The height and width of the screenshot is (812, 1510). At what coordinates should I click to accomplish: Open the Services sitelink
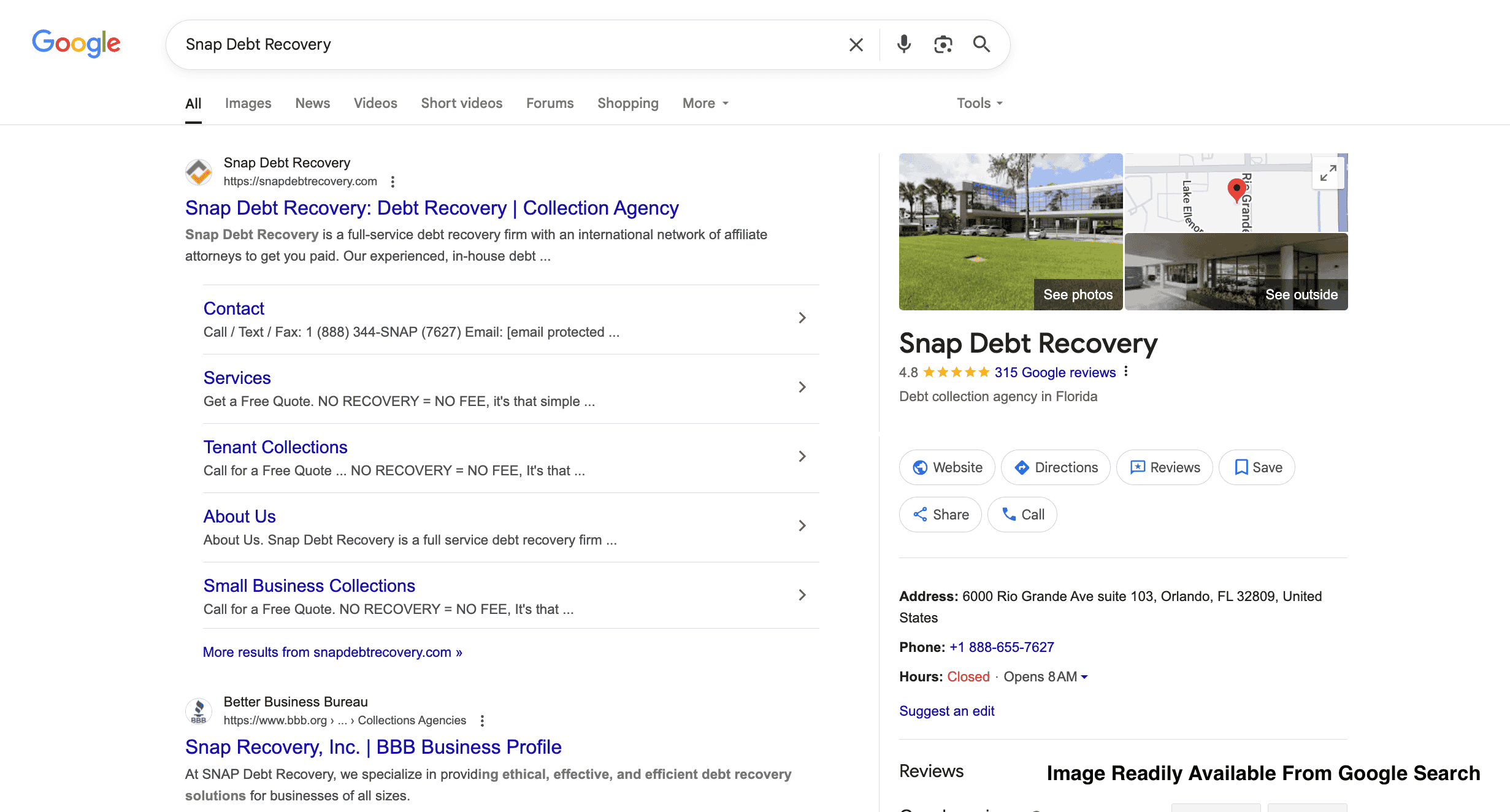point(237,378)
